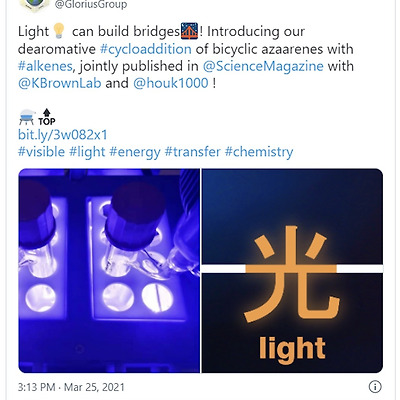Visit the @KBrownLab profile mention
This screenshot has height=400, width=400.
(60, 83)
